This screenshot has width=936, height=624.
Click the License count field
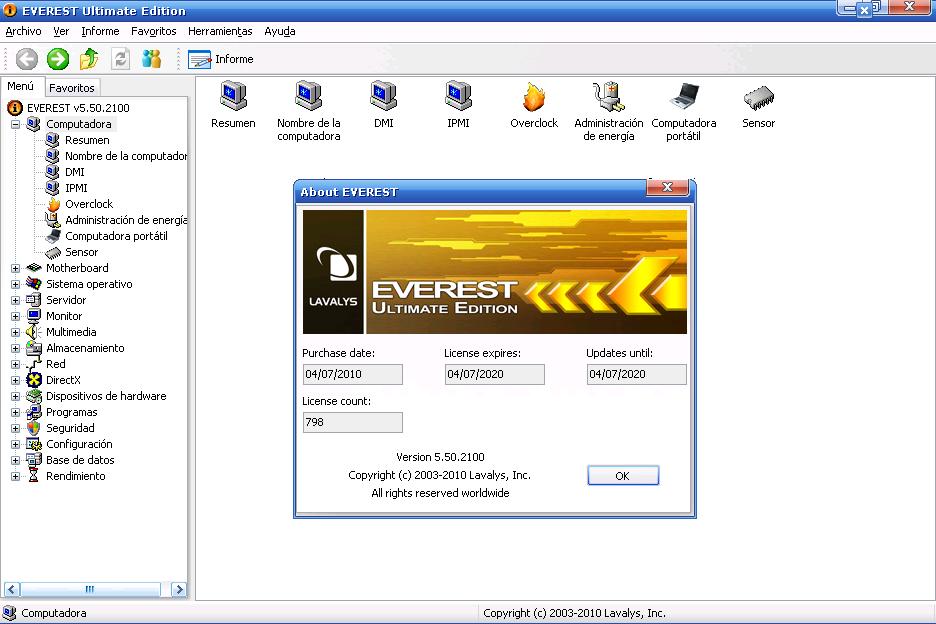[x=352, y=422]
